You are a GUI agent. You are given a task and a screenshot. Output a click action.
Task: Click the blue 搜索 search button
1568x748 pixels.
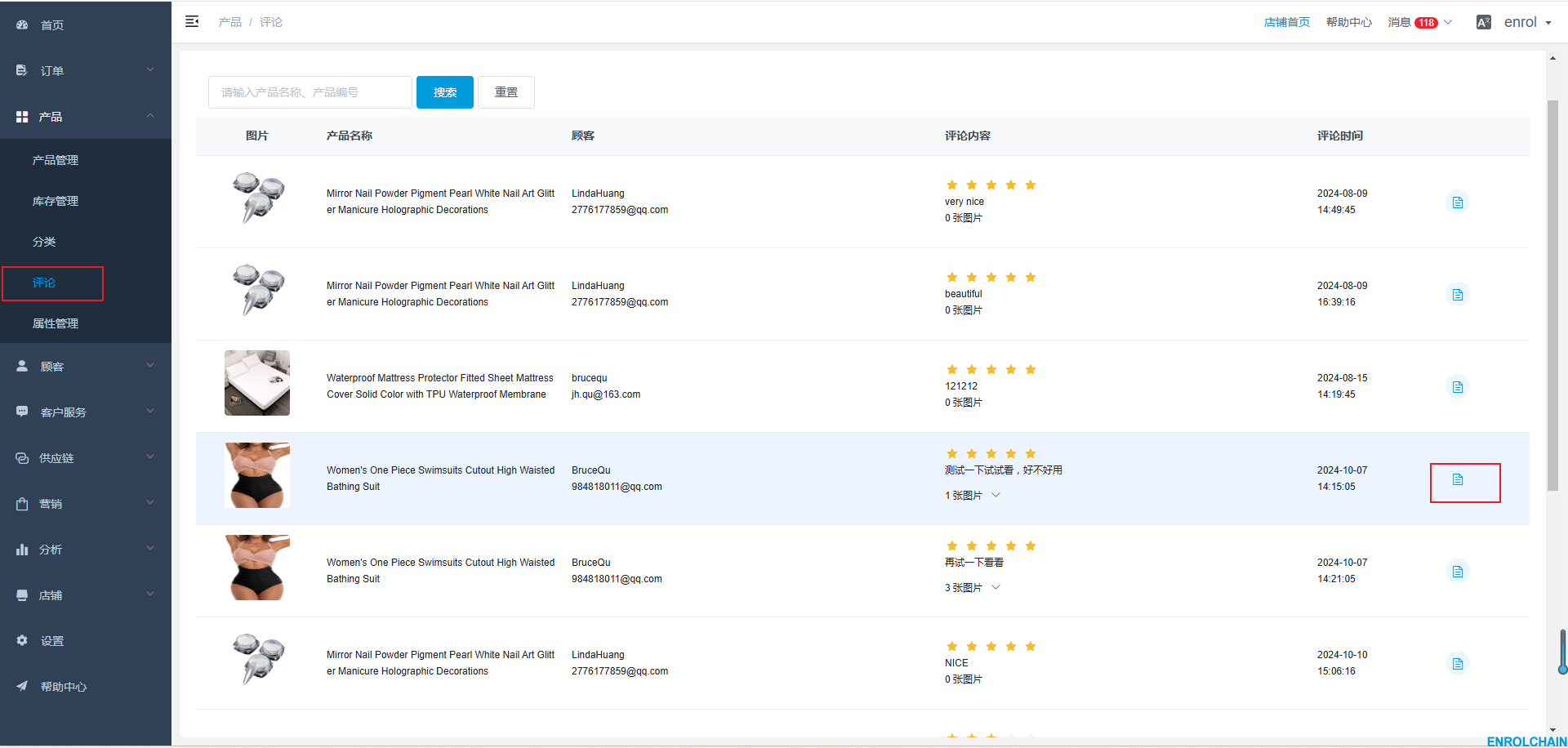[x=445, y=92]
